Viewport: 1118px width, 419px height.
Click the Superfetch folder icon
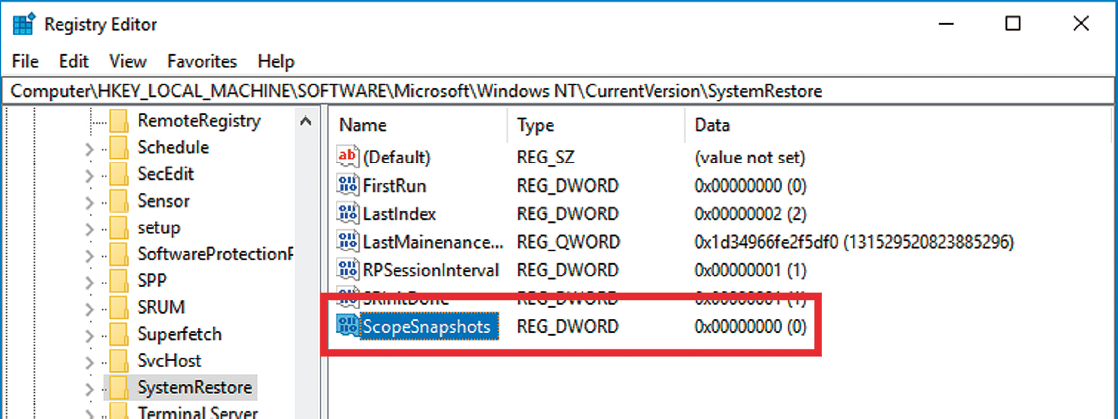coord(119,334)
